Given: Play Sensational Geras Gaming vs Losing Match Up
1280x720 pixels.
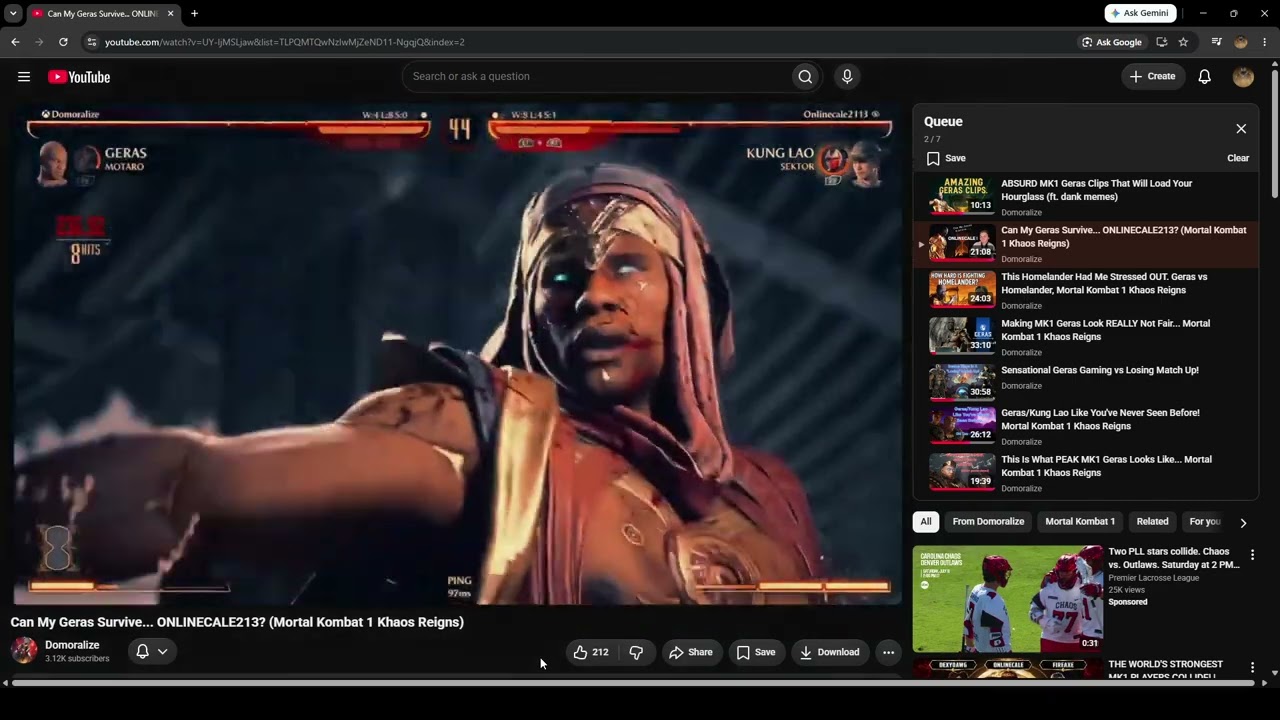Looking at the screenshot, I should pyautogui.click(x=1085, y=382).
